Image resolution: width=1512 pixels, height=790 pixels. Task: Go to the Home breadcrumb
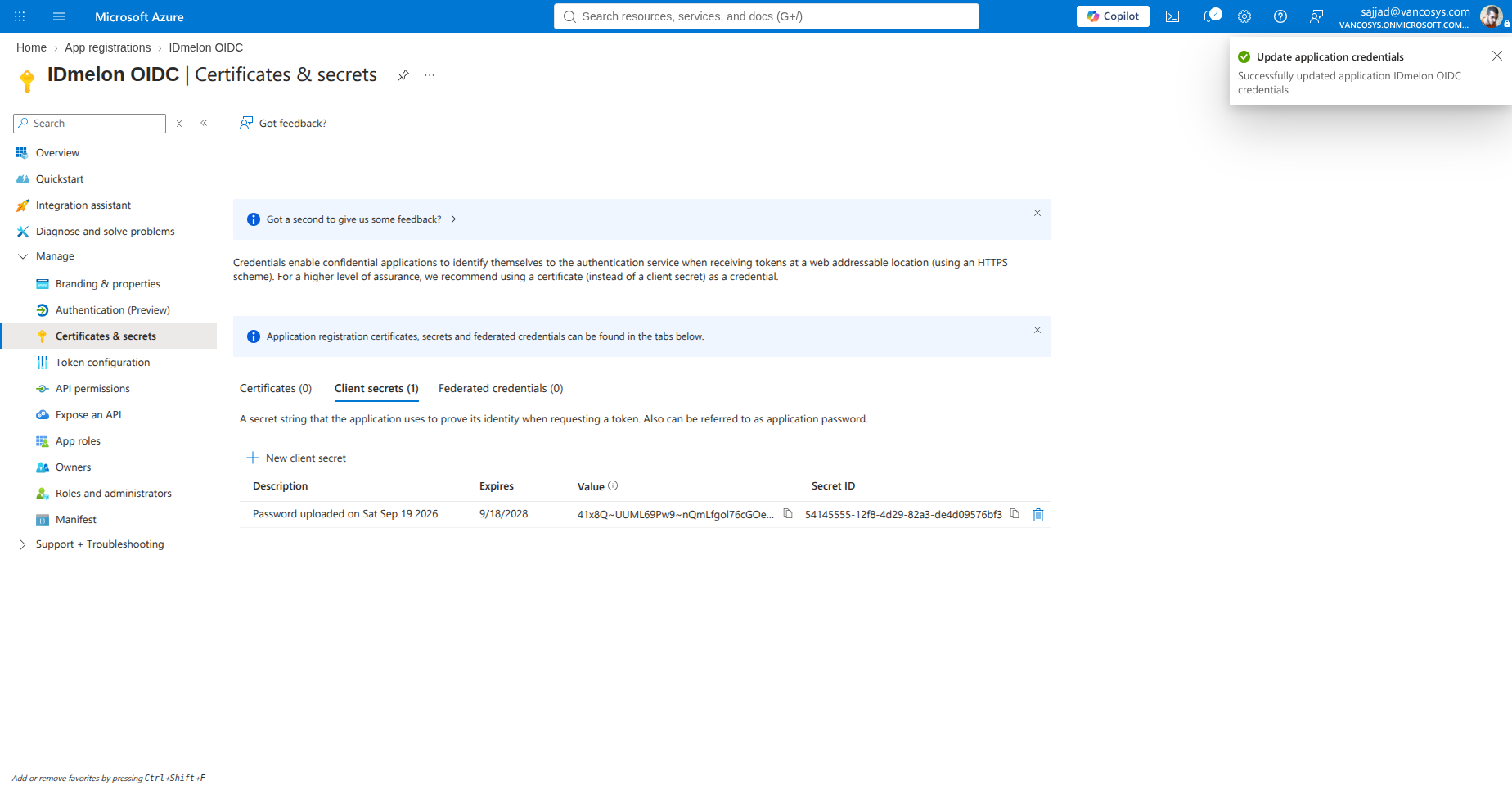(x=31, y=47)
